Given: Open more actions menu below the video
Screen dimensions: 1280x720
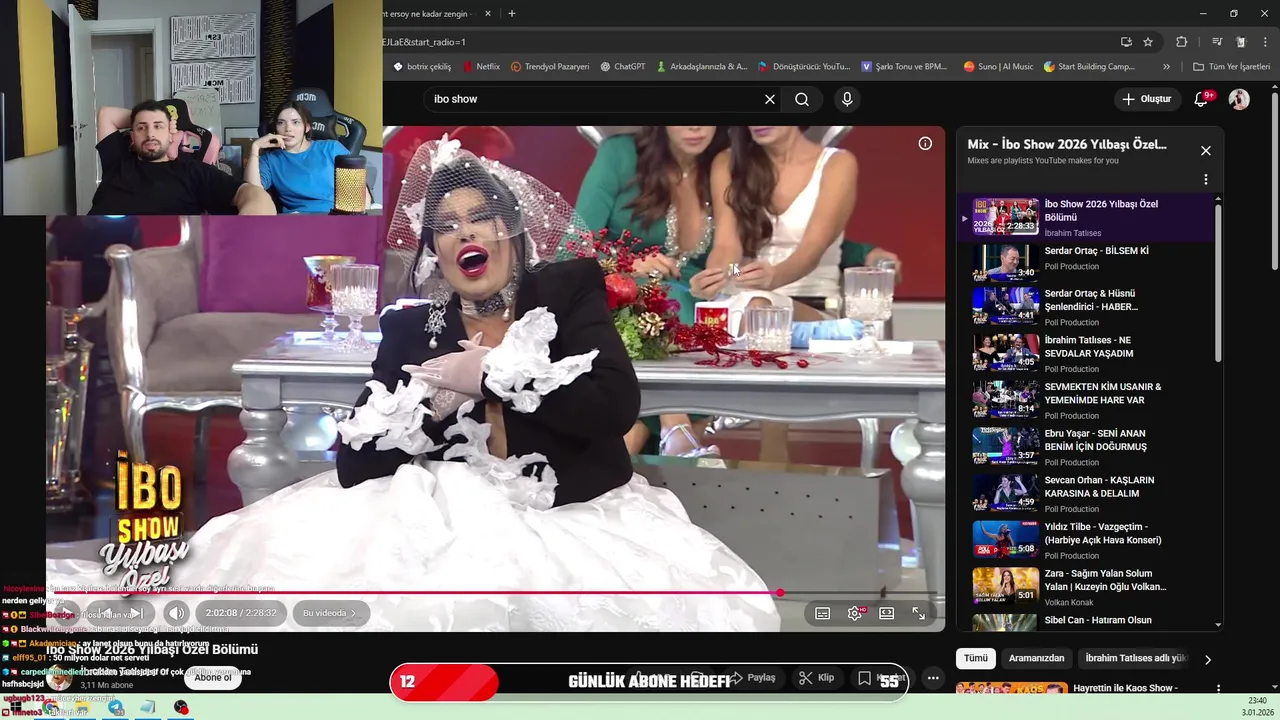Looking at the screenshot, I should (933, 678).
